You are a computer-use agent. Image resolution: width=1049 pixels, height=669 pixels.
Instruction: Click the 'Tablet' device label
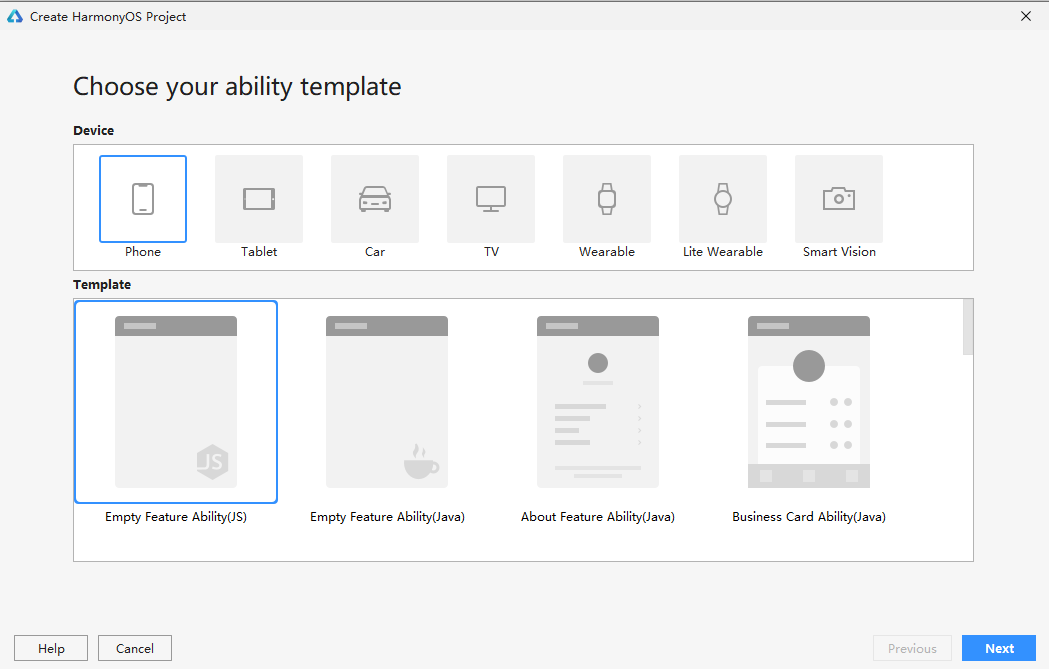coord(259,252)
